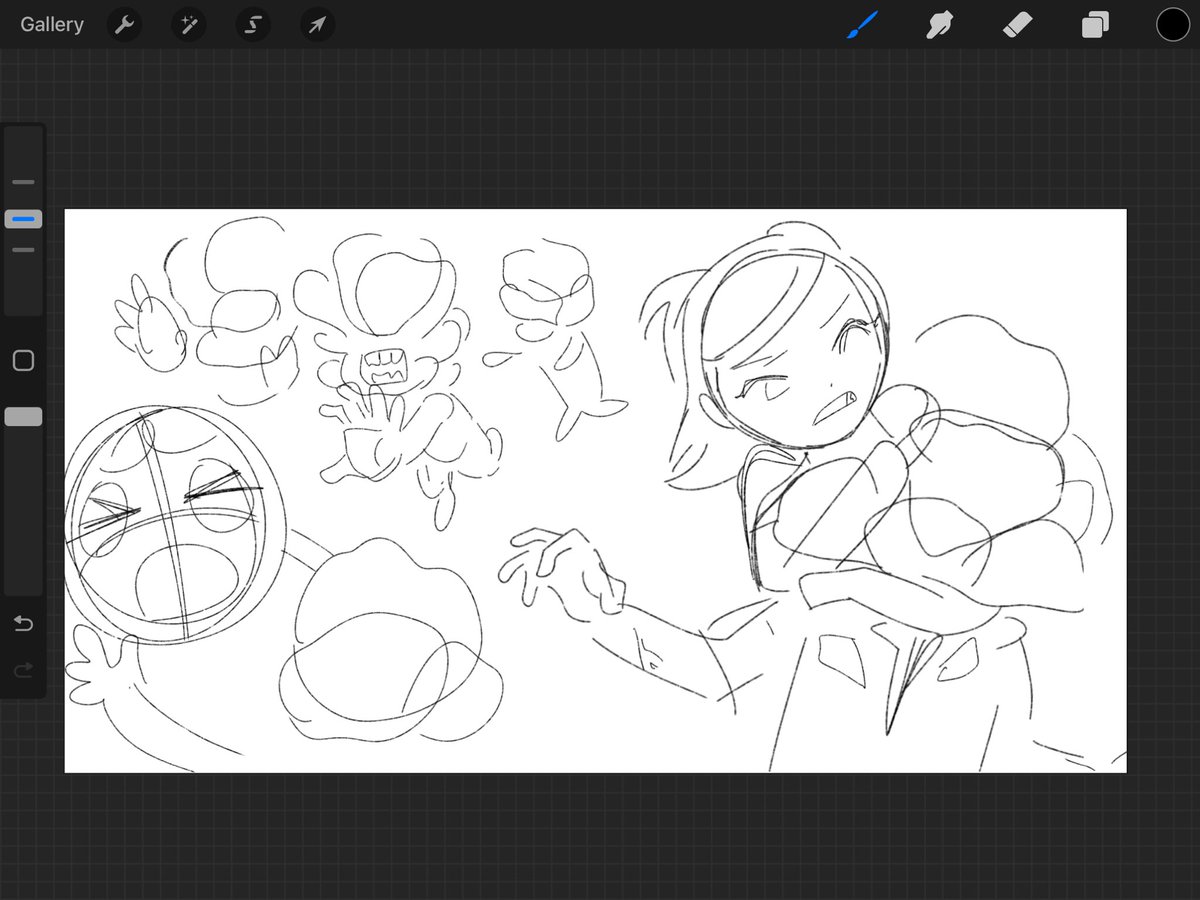1200x900 pixels.
Task: Tap the square modify button in sidebar
Action: [x=23, y=361]
